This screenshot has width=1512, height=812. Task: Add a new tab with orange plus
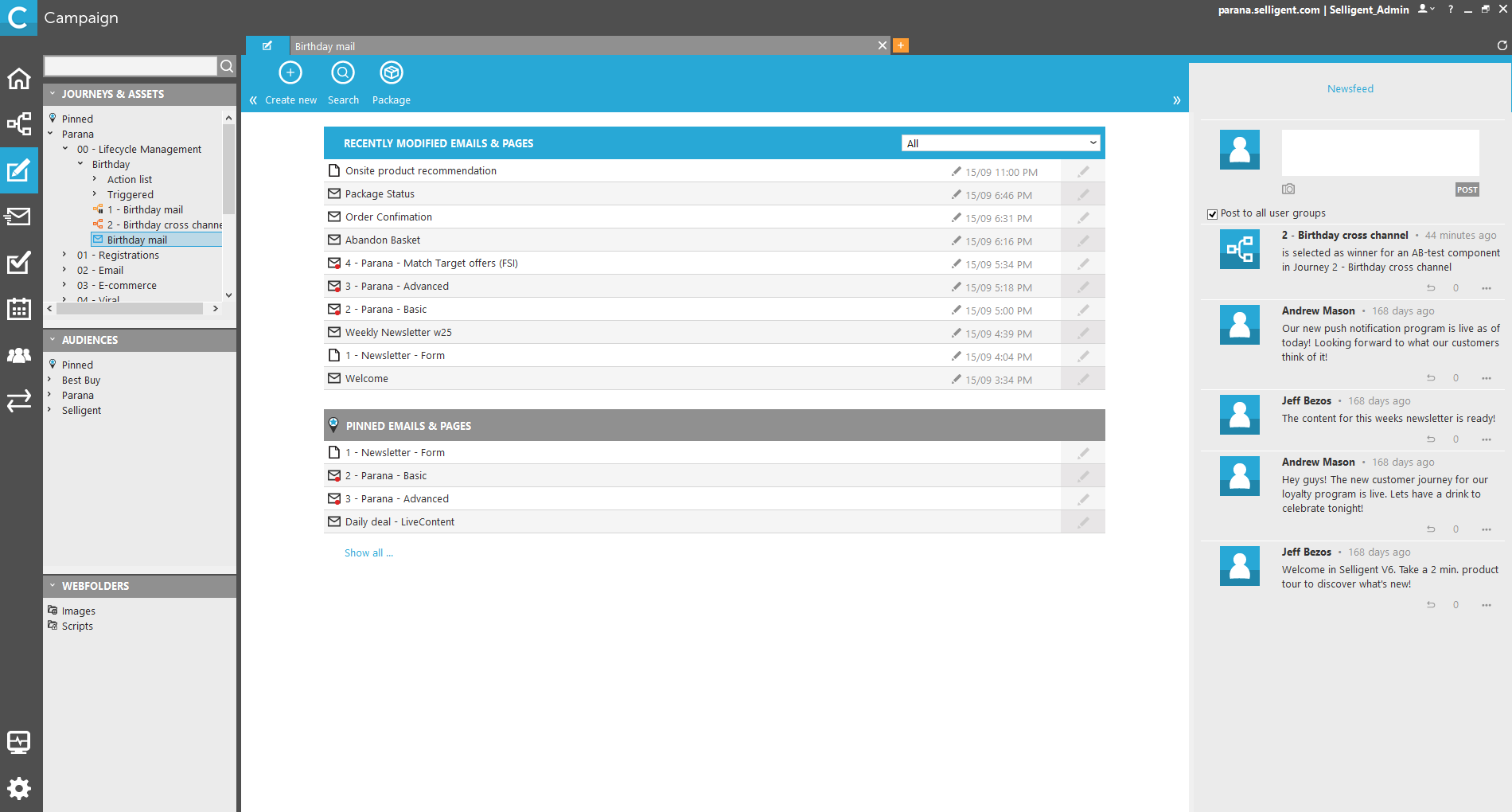[x=901, y=45]
